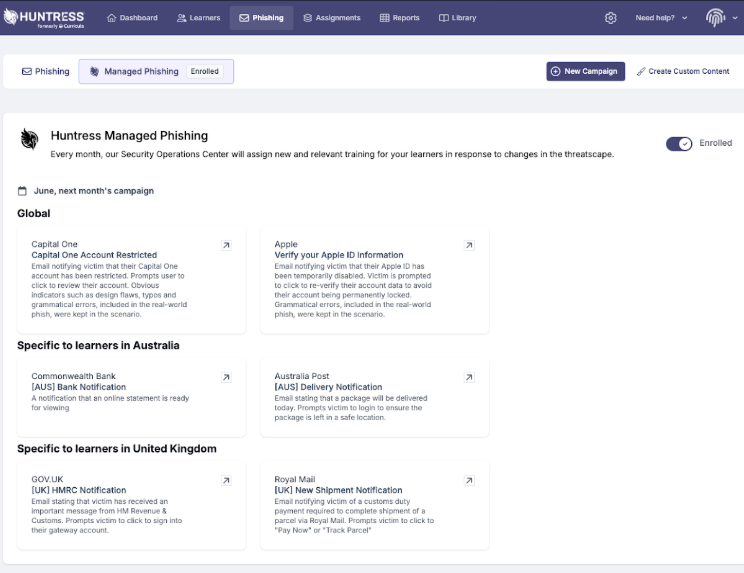Screen dimensions: 744x573
Task: Open the Library nav item
Action: click(457, 18)
